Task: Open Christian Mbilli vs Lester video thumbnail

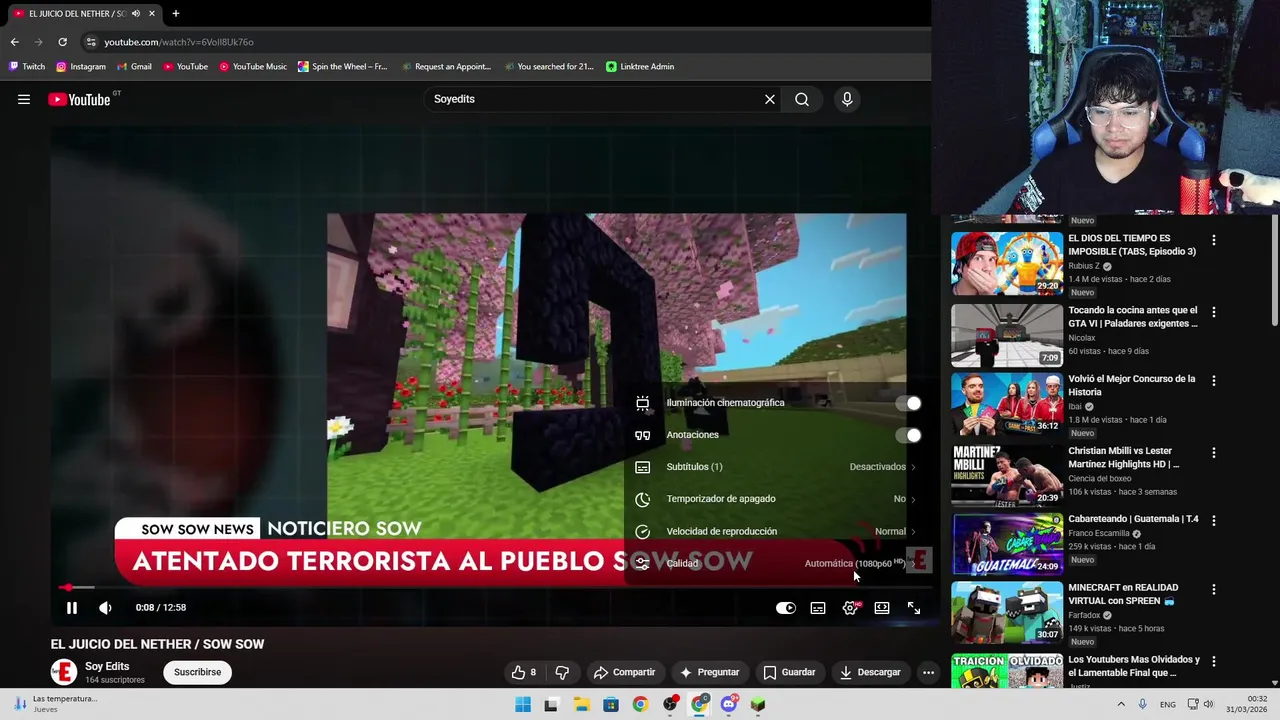Action: click(1007, 476)
